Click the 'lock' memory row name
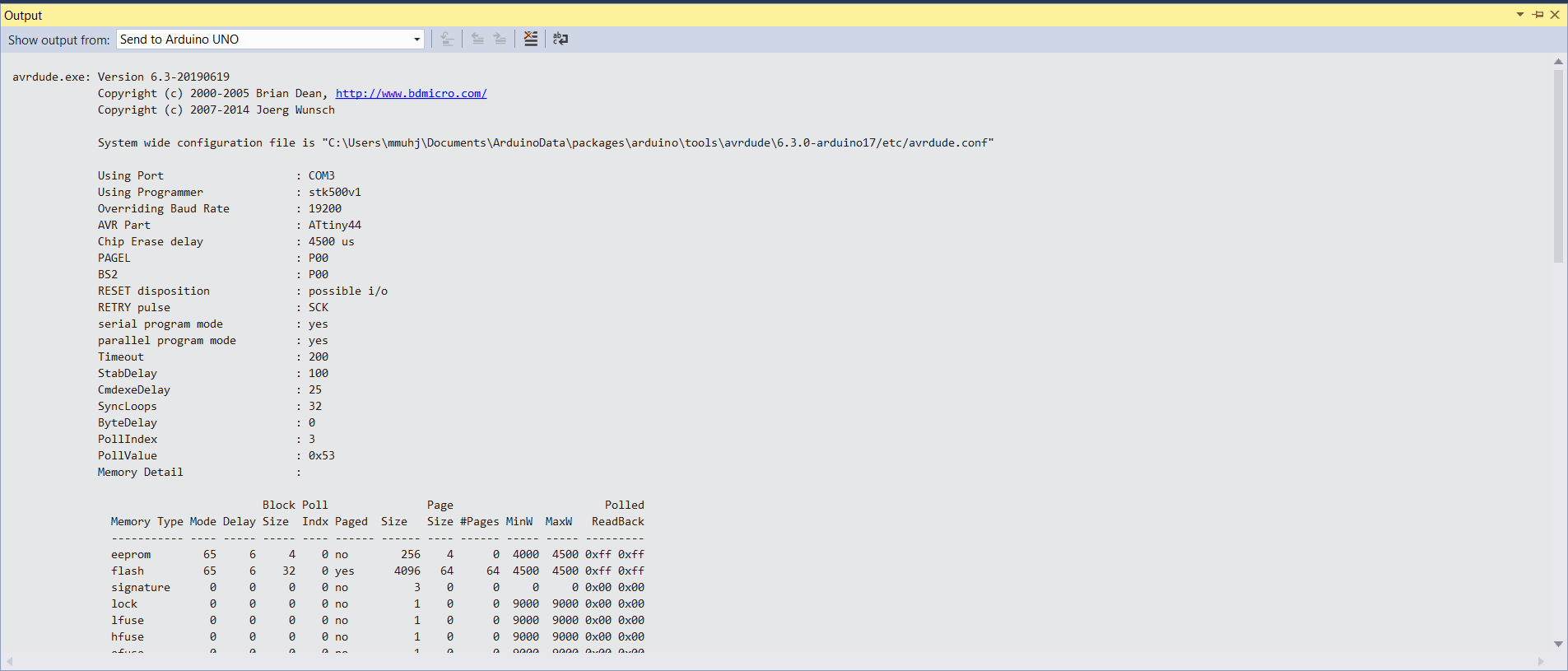 (x=124, y=603)
